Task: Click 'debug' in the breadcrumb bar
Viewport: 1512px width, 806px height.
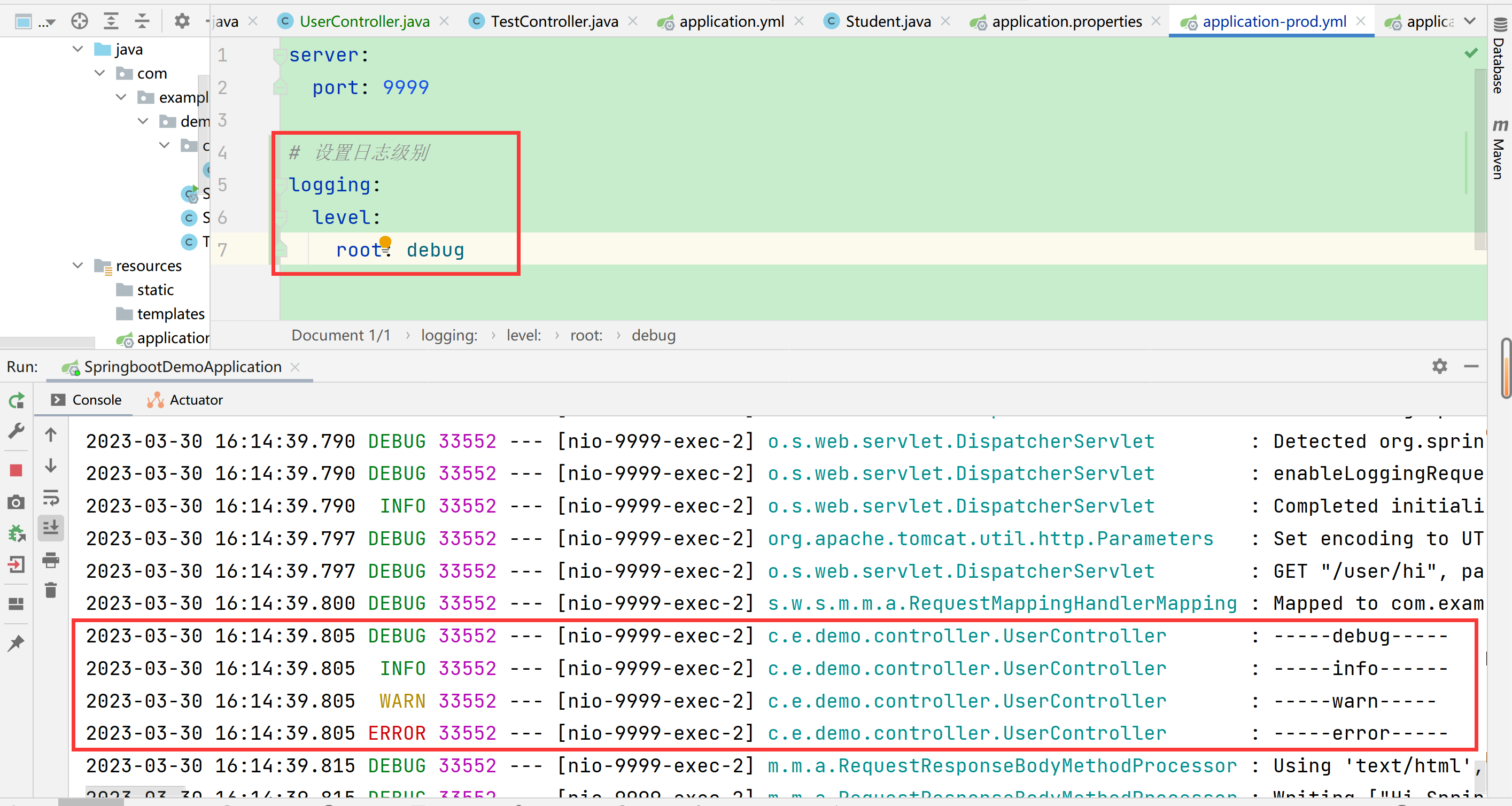Action: click(x=653, y=335)
